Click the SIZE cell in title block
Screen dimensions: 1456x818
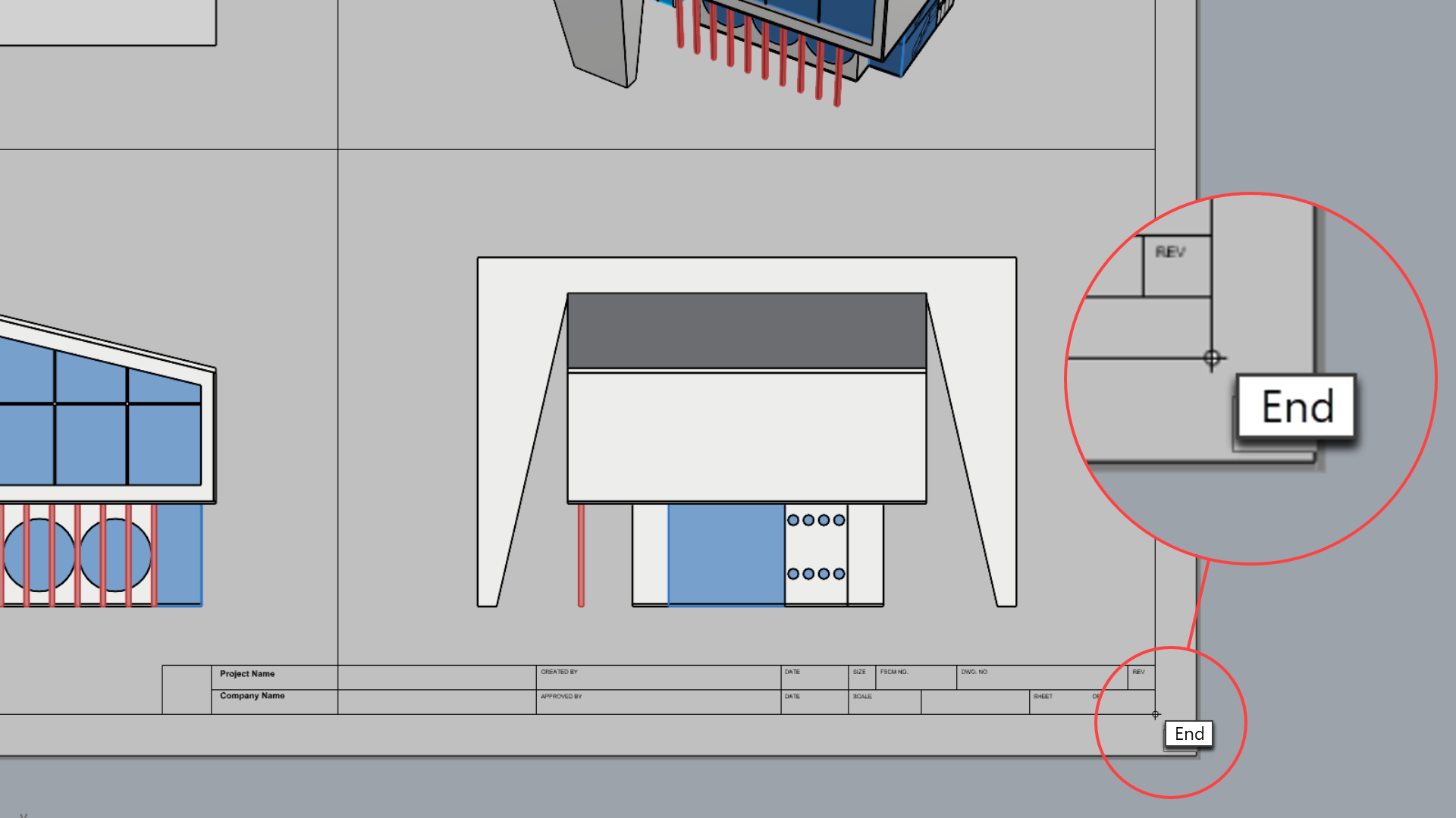coord(861,677)
